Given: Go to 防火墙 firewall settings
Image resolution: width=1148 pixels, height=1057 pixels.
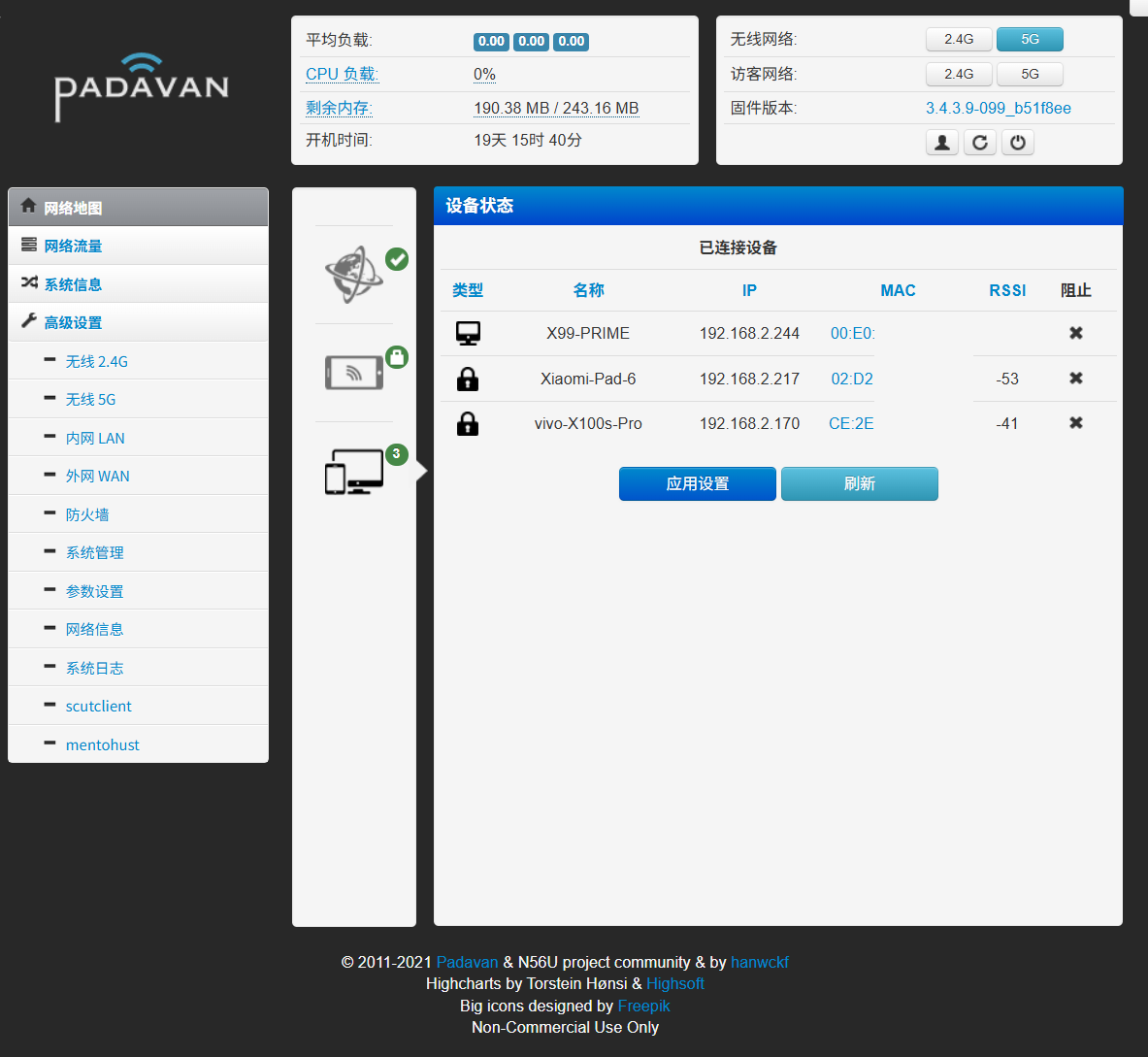Looking at the screenshot, I should 87,514.
